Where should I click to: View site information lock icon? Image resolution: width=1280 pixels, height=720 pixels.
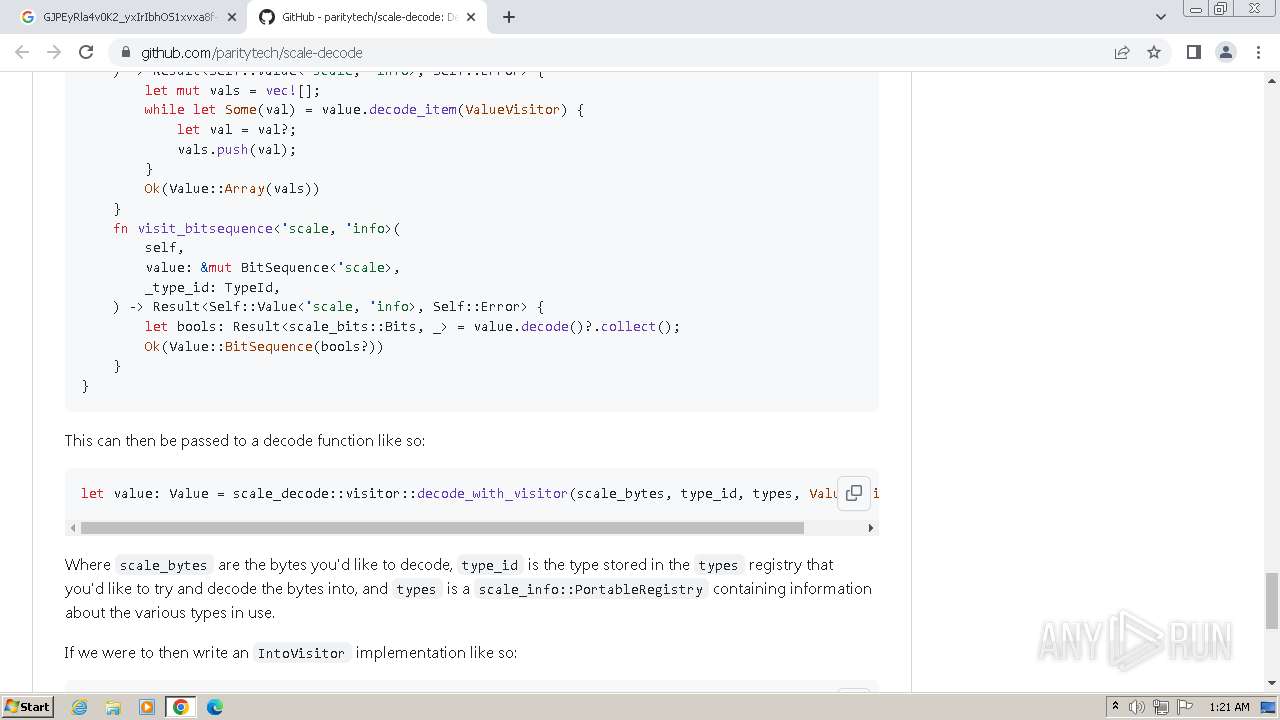click(125, 52)
